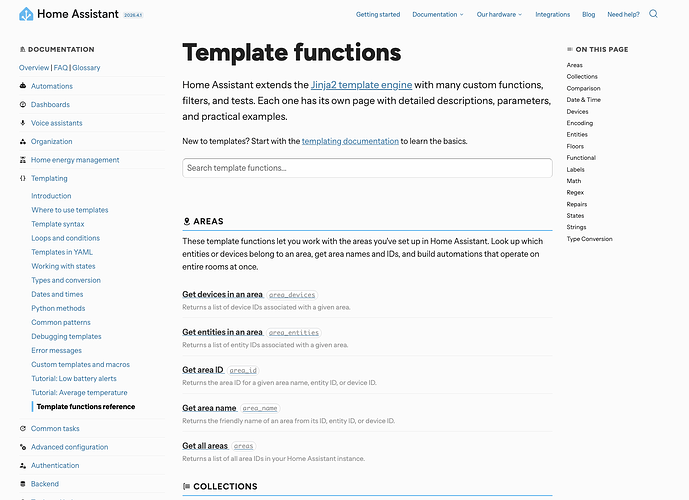Click the Voice assistants microphone icon
This screenshot has width=689, height=500.
22,123
